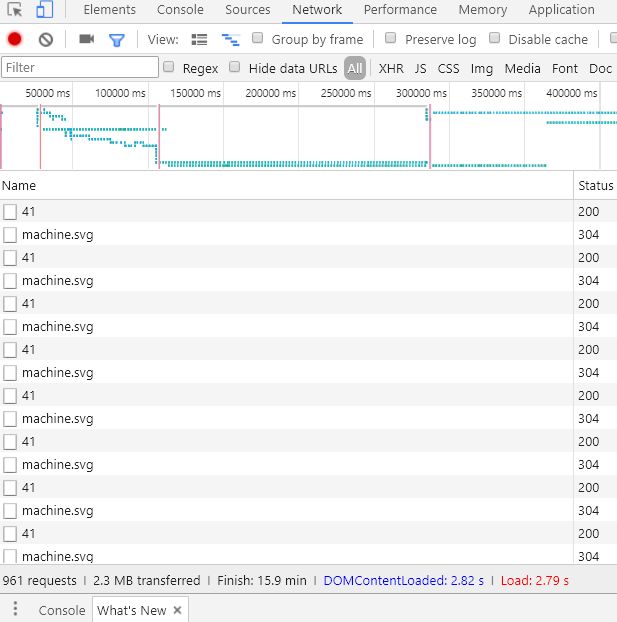
Task: Capture screenshots with the camera icon
Action: (86, 39)
